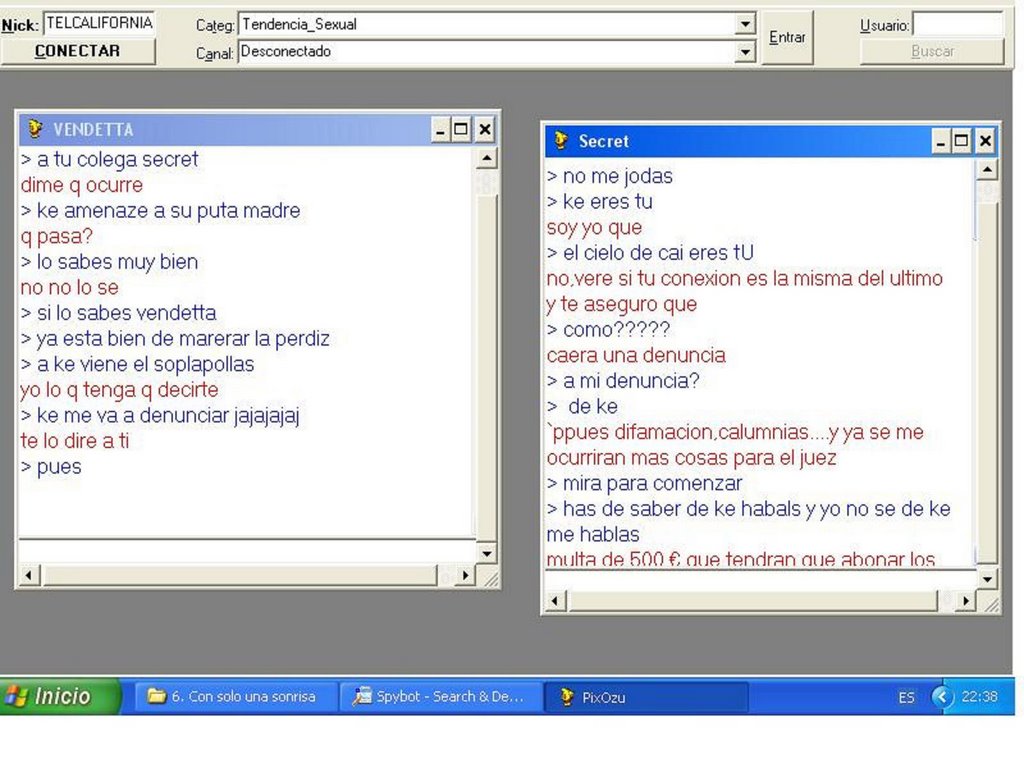Open the Inicio start menu
Screen dimensions: 1024x768
pyautogui.click(x=61, y=696)
